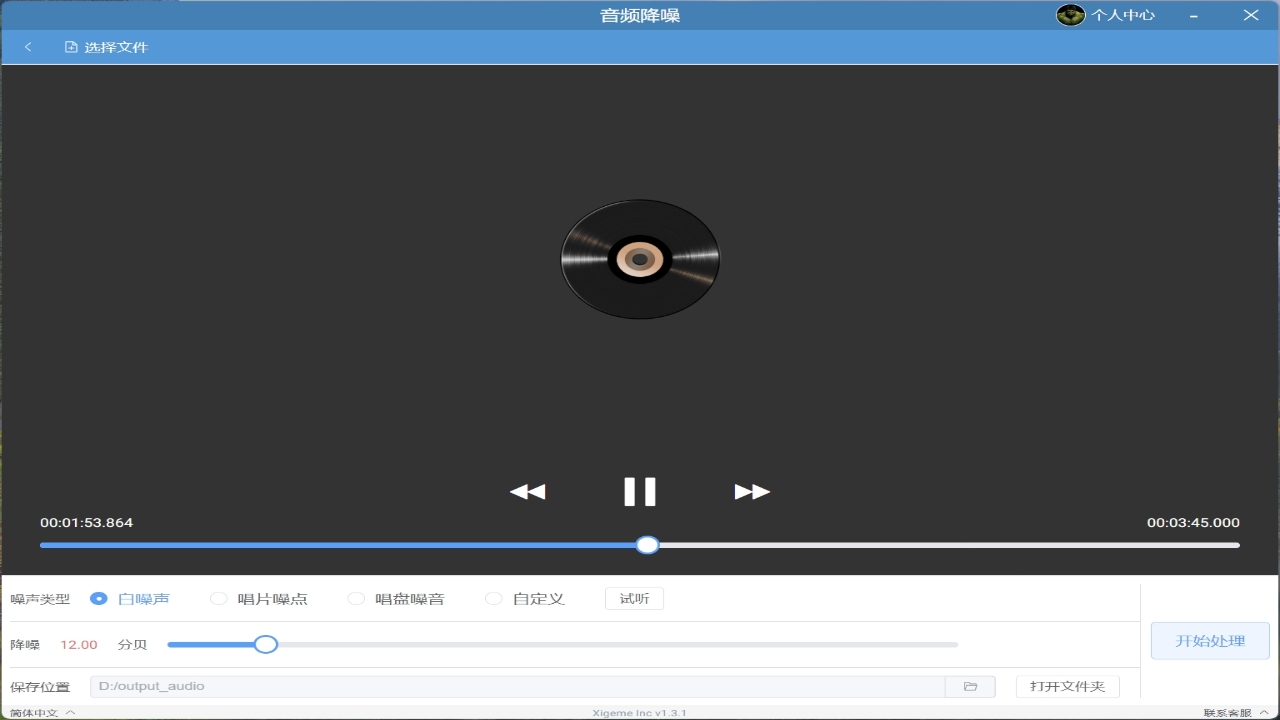Rewind the audio with the skip-back icon
Image resolution: width=1280 pixels, height=720 pixels.
527,491
